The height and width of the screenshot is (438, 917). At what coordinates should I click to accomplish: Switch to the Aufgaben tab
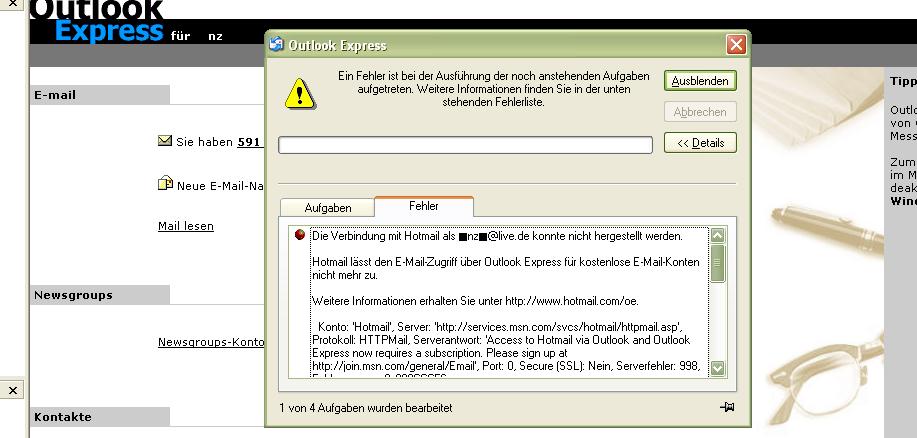328,208
